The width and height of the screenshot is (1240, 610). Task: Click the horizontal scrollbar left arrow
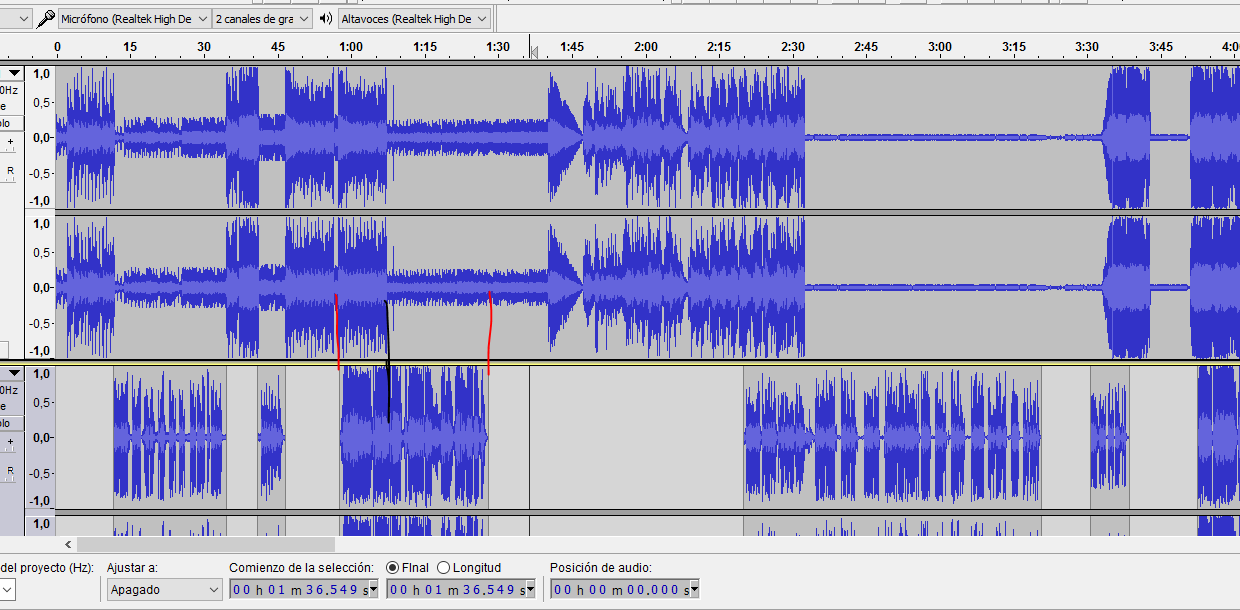67,545
